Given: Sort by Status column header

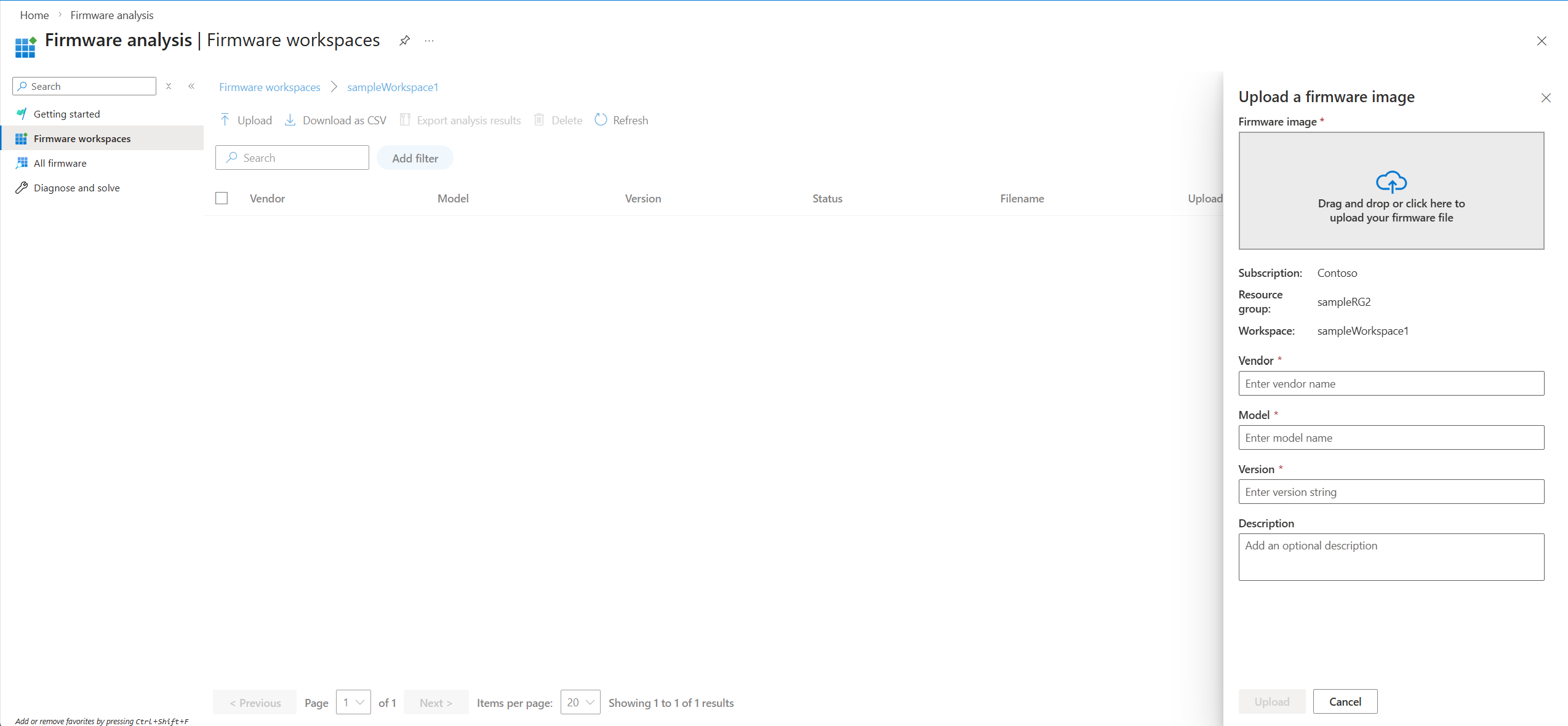Looking at the screenshot, I should 827,198.
